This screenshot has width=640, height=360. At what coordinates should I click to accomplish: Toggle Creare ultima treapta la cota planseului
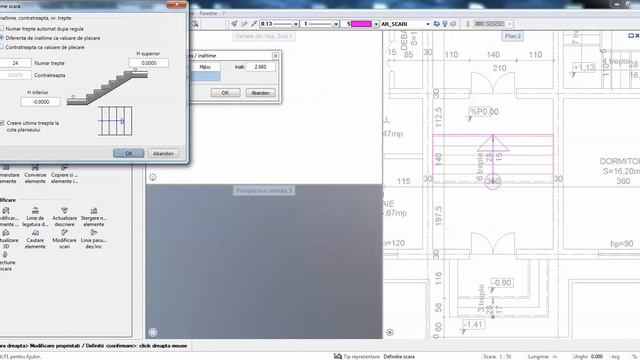(x=2, y=123)
